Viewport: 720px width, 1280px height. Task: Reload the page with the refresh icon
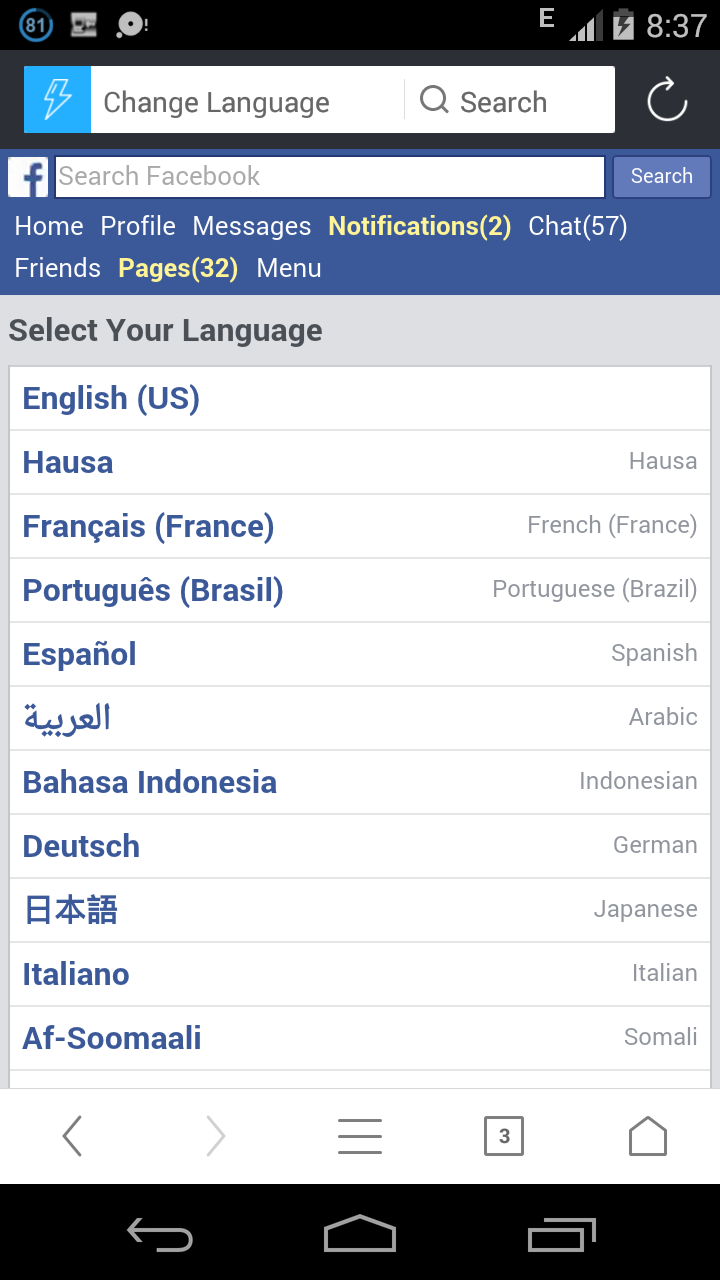tap(666, 100)
